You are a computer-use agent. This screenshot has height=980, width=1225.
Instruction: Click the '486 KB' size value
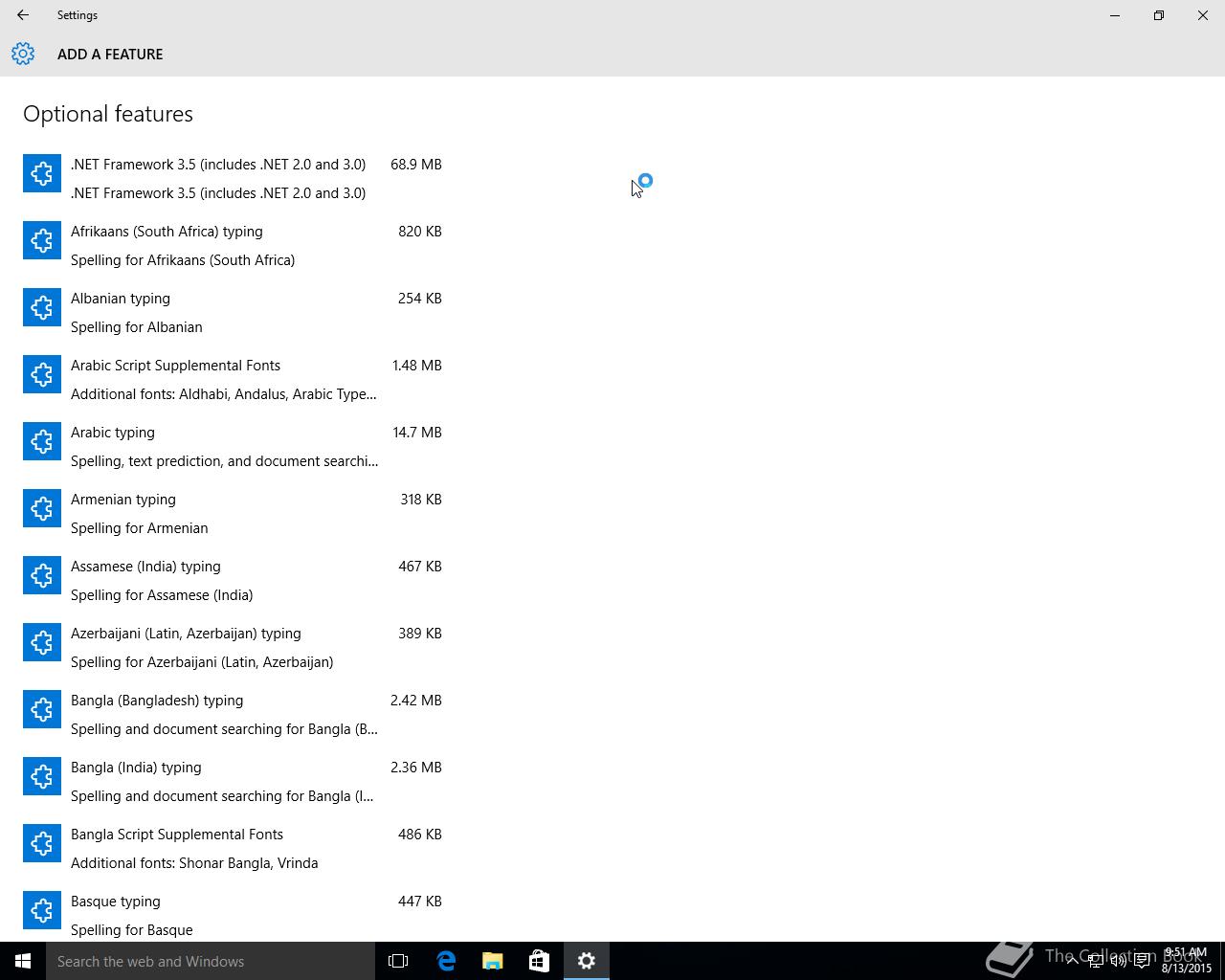coord(420,835)
